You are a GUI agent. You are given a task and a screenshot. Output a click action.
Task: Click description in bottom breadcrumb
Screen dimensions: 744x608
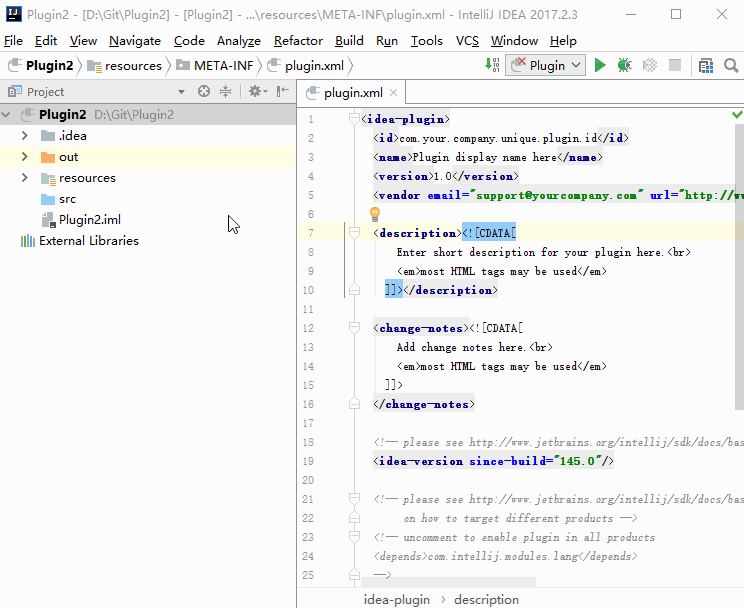[486, 599]
